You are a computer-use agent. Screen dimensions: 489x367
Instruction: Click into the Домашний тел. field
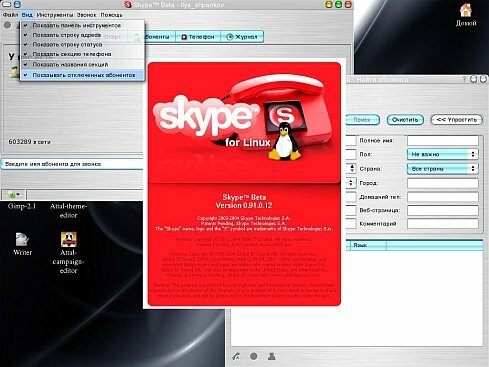pos(443,197)
